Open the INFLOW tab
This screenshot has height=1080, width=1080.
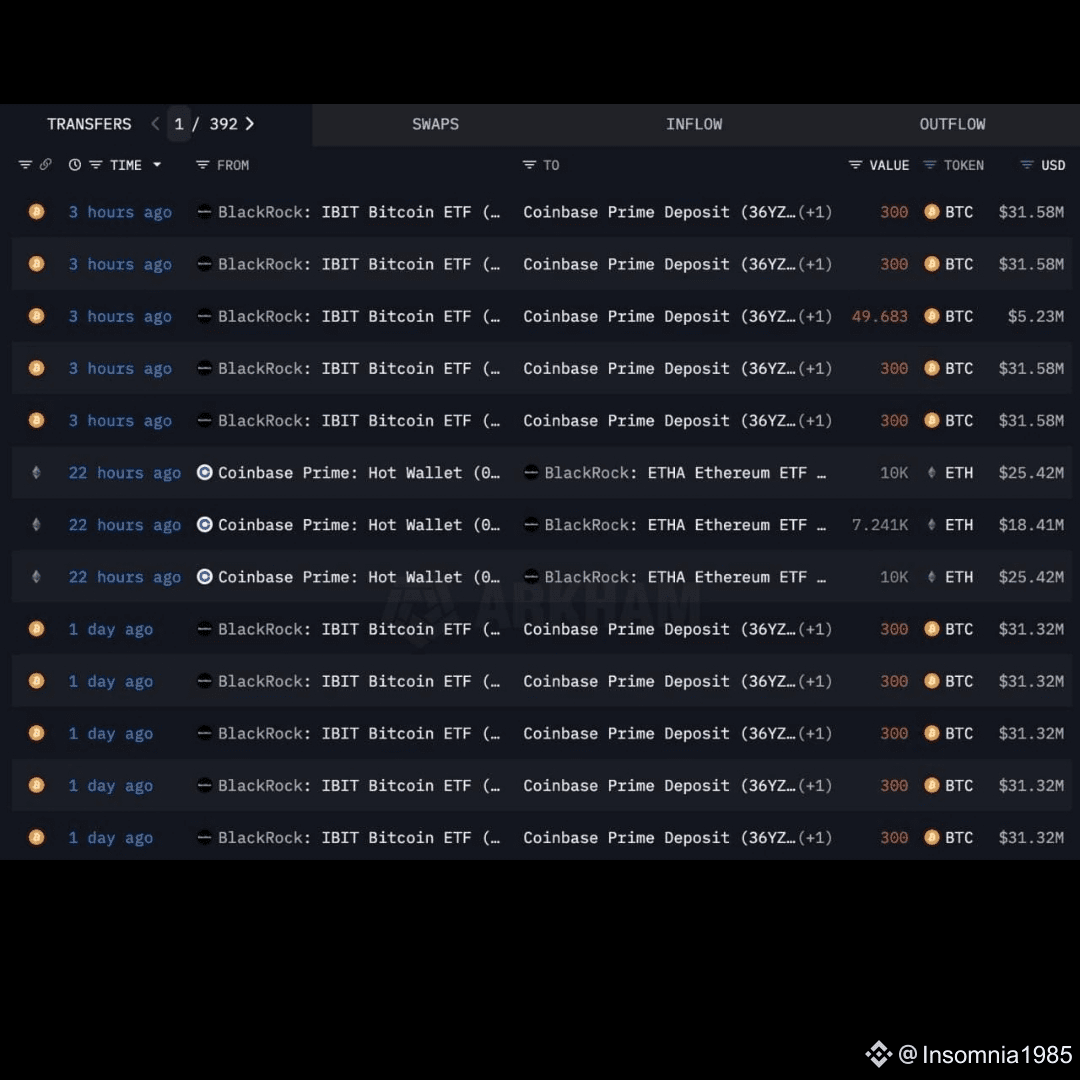pos(694,124)
